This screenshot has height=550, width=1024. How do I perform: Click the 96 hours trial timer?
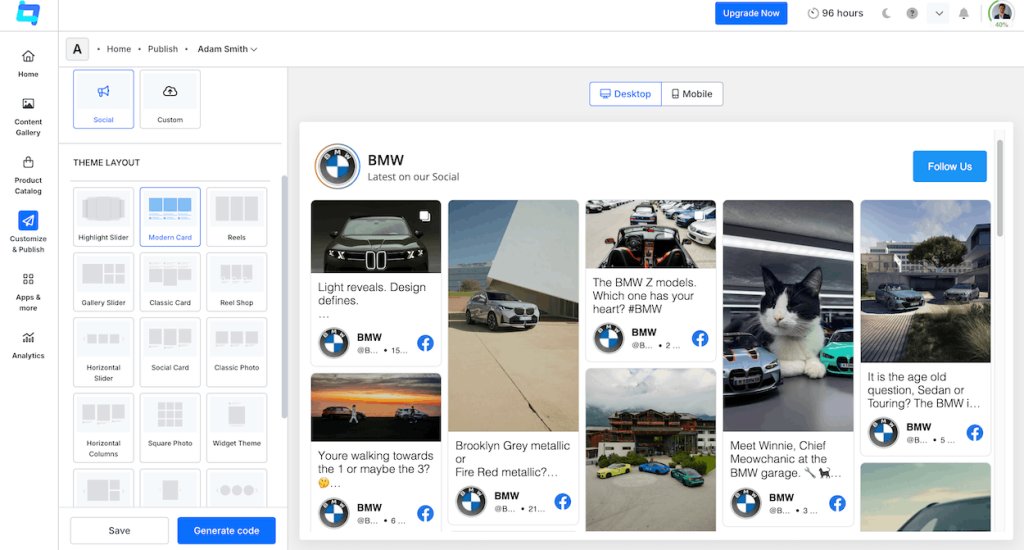[x=835, y=13]
